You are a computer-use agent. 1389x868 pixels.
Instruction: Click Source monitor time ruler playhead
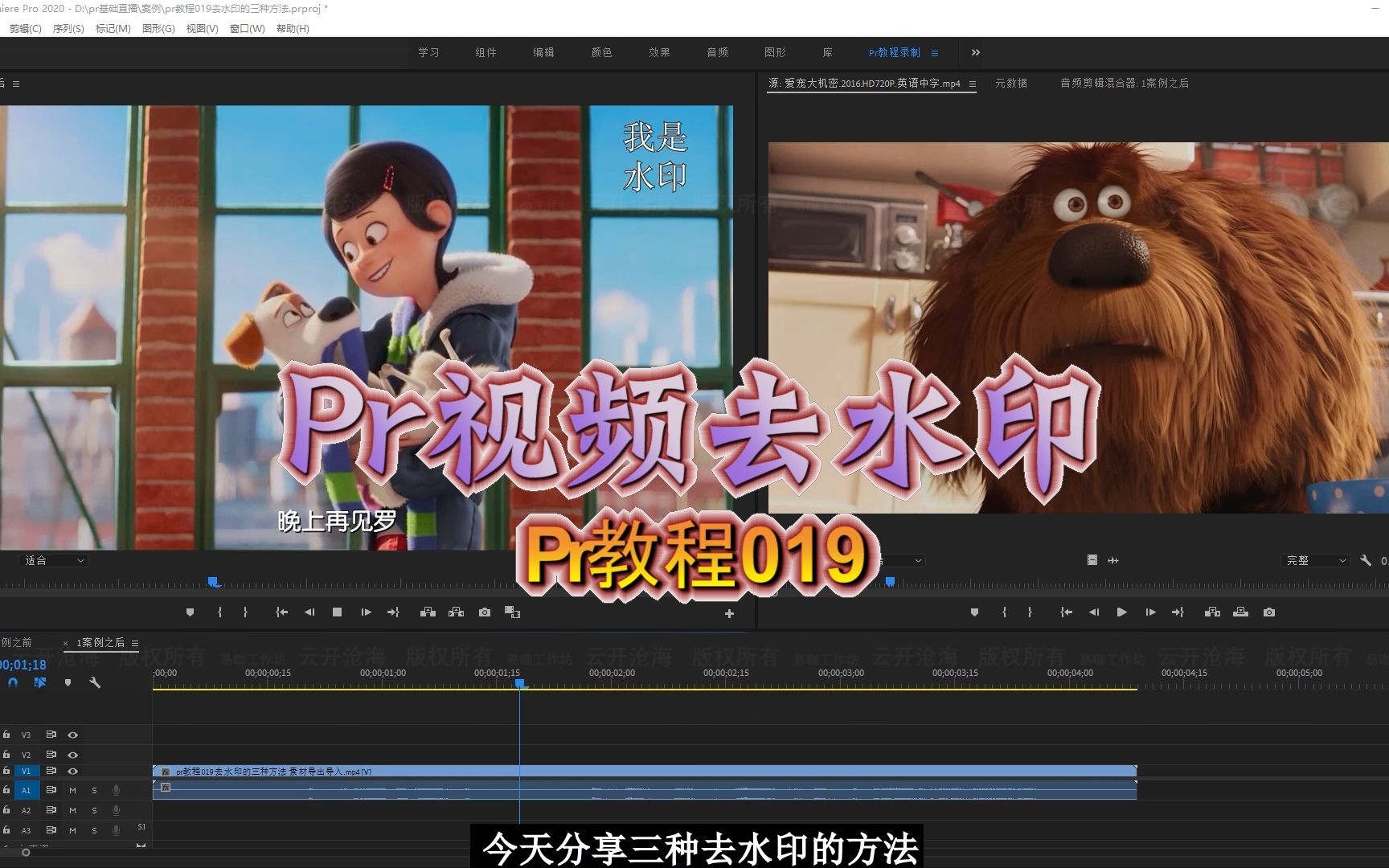tap(890, 581)
